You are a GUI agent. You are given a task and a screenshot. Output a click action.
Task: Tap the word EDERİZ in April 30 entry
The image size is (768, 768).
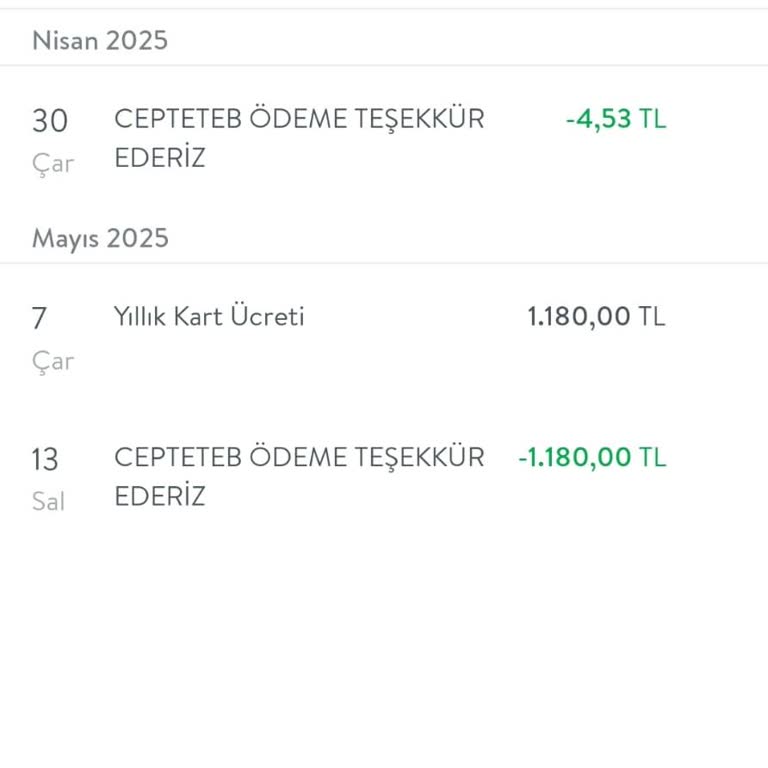click(160, 158)
